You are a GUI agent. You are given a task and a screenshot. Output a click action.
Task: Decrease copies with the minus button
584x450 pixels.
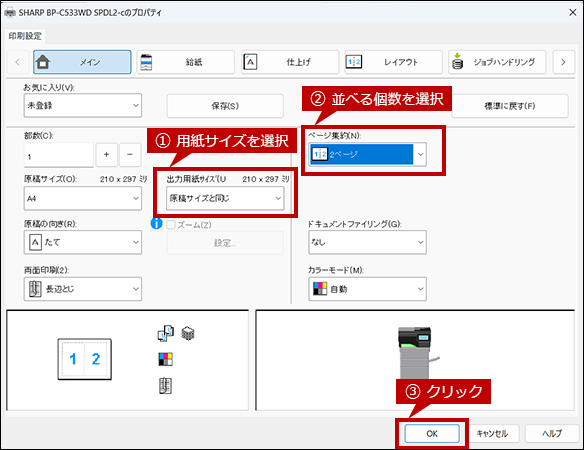[130, 154]
